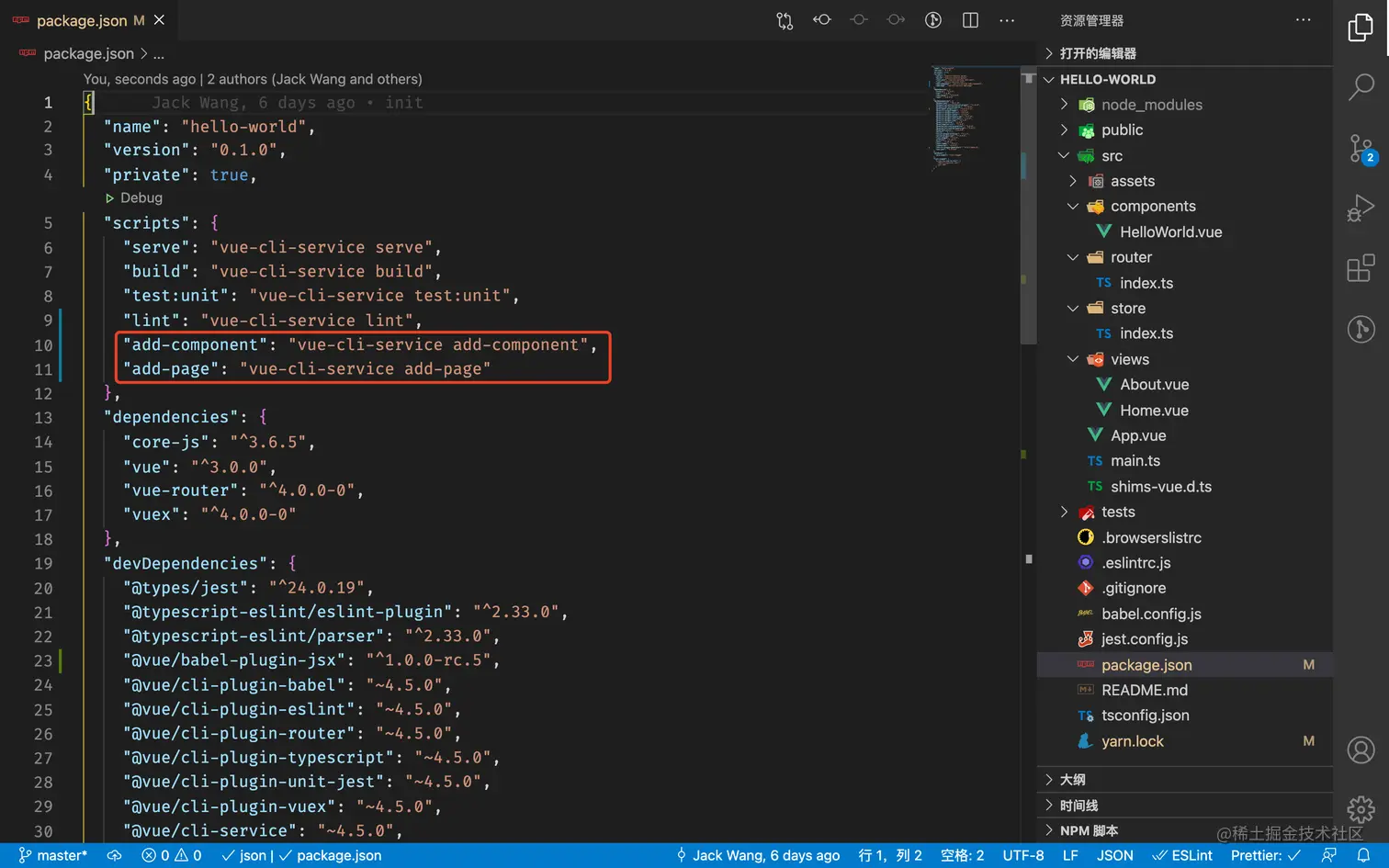1389x868 pixels.
Task: Expand the 大纲 outline section
Action: [x=1185, y=780]
